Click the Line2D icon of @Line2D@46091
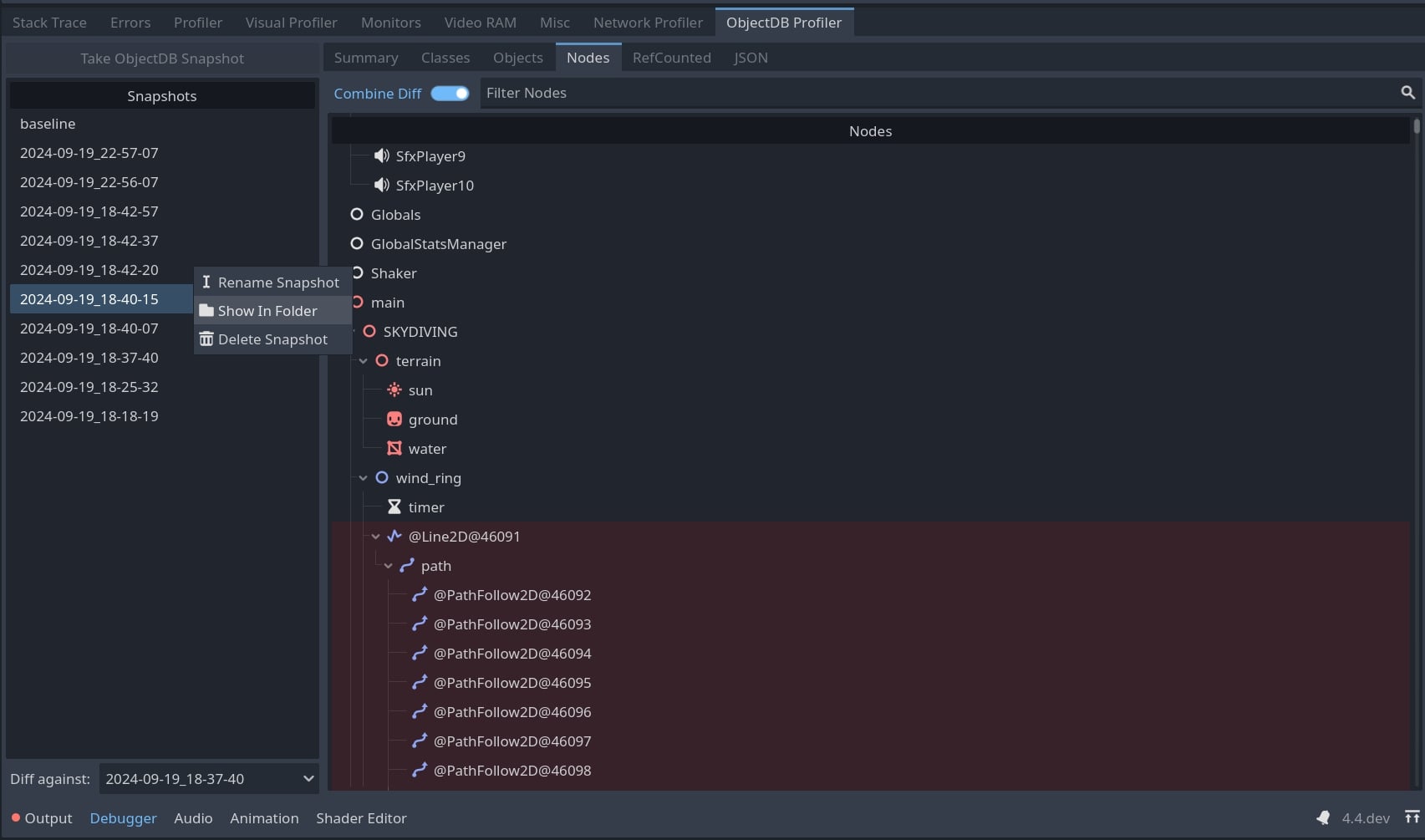Viewport: 1425px width, 840px height. click(x=394, y=536)
